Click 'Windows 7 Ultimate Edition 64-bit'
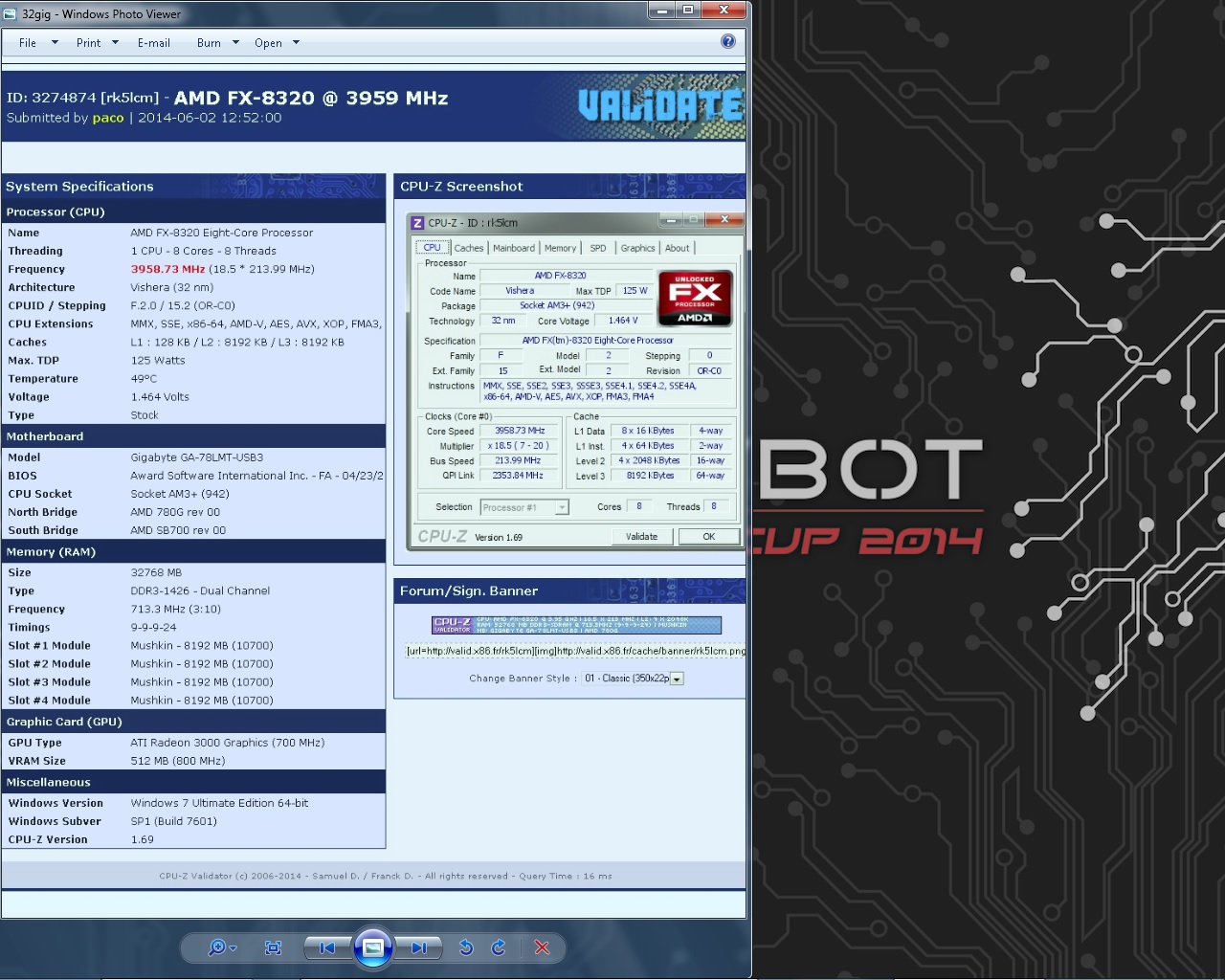The height and width of the screenshot is (980, 1225). click(219, 803)
